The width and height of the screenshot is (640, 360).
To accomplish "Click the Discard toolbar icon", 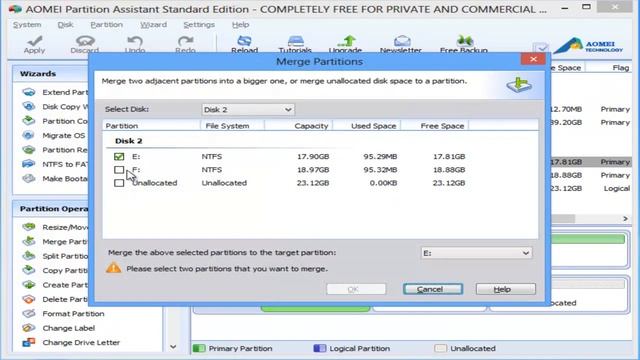I will pos(85,41).
